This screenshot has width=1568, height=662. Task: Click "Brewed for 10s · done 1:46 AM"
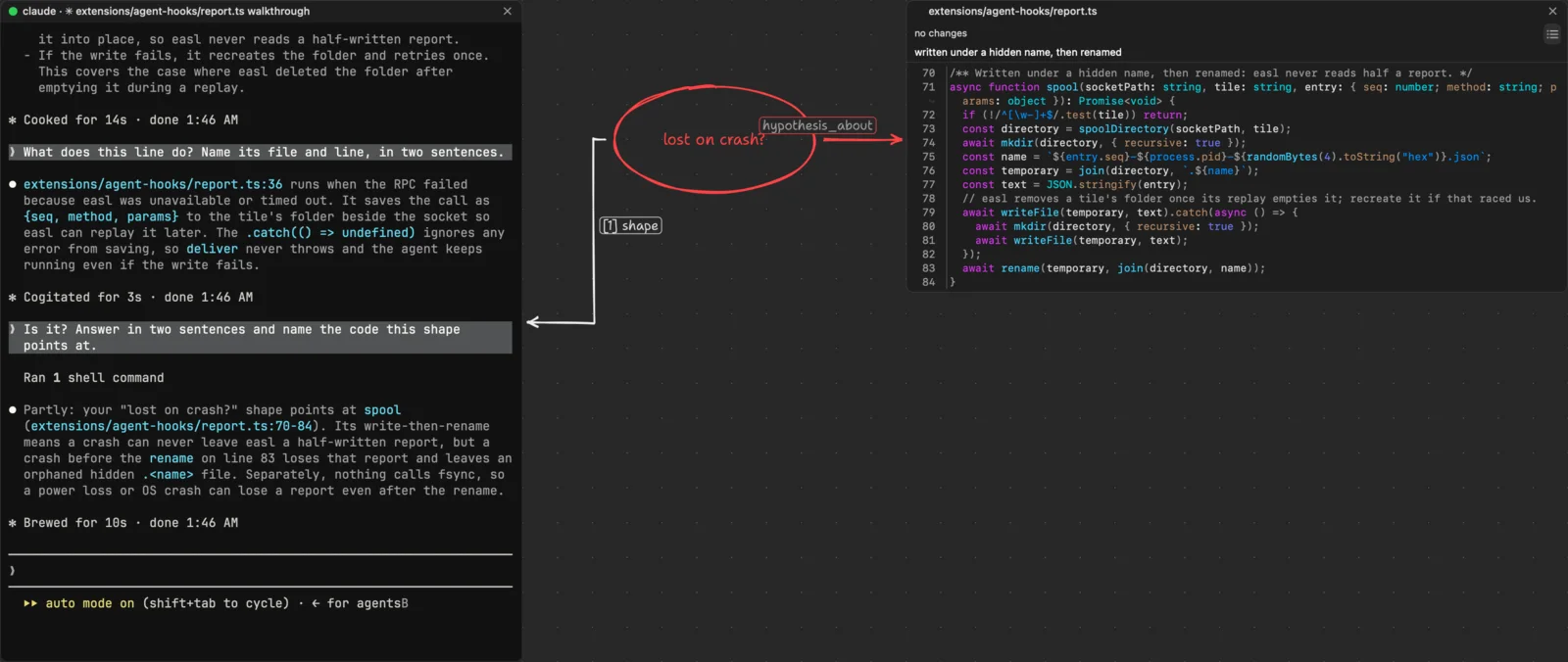point(123,524)
